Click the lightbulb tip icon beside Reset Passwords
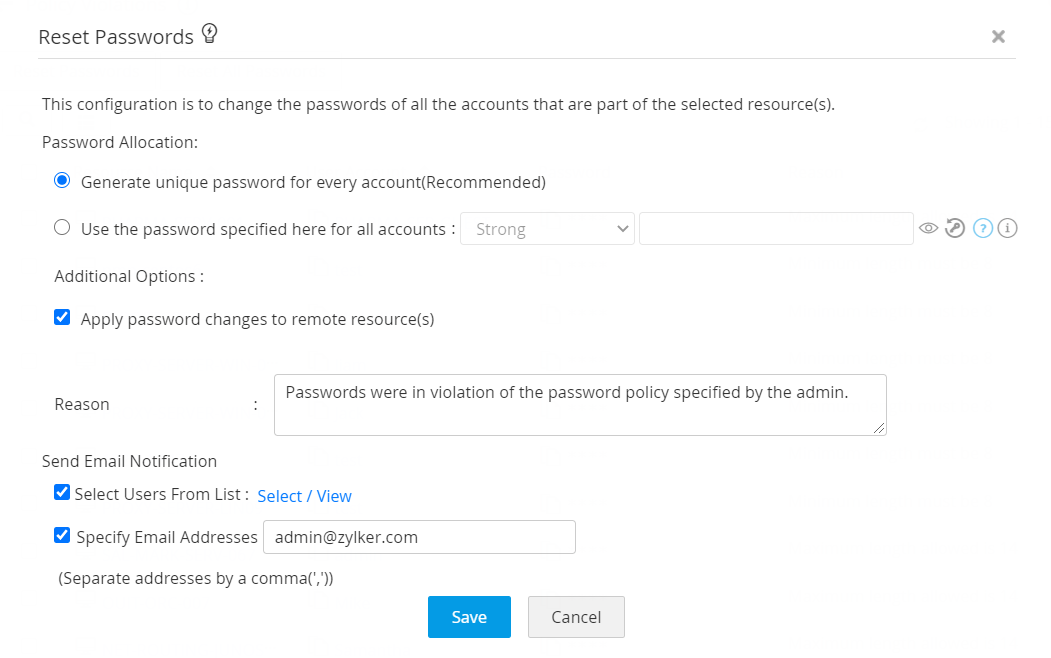The image size is (1051, 658). pos(209,34)
